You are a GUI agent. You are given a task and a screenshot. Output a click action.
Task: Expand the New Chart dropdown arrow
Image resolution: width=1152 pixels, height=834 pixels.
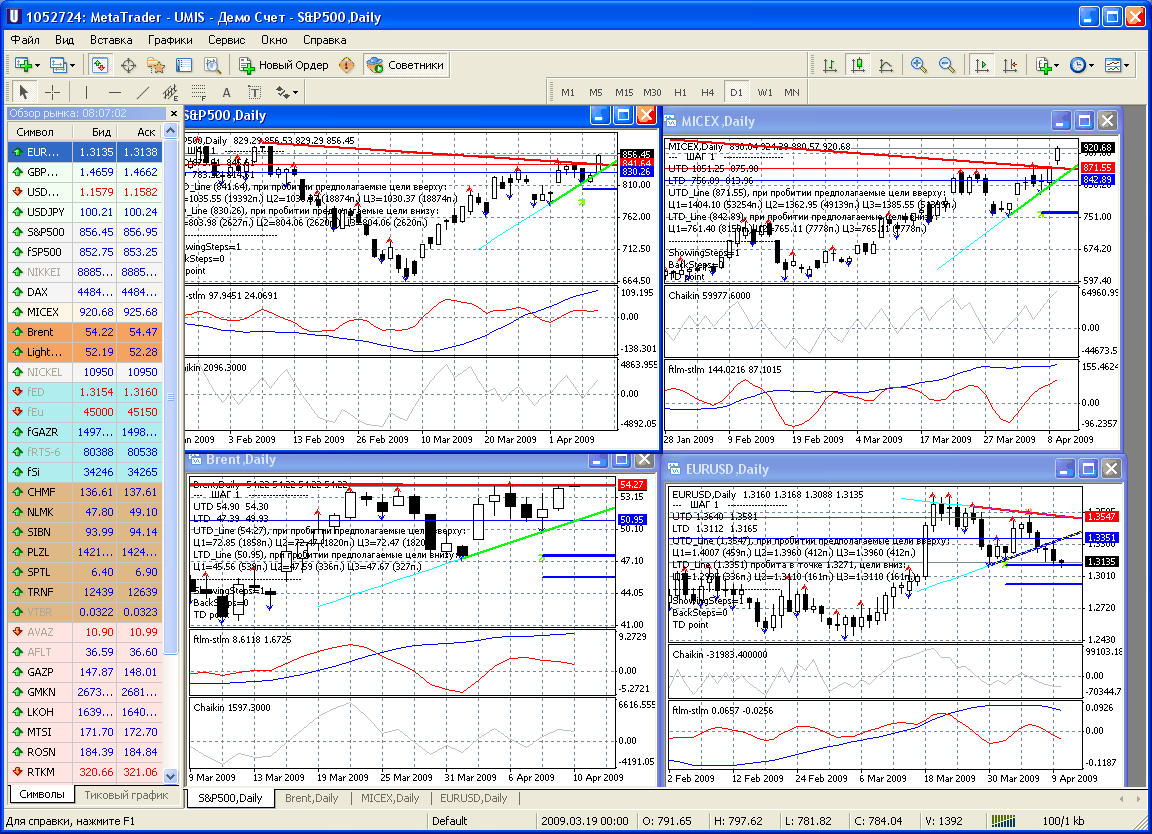click(37, 66)
